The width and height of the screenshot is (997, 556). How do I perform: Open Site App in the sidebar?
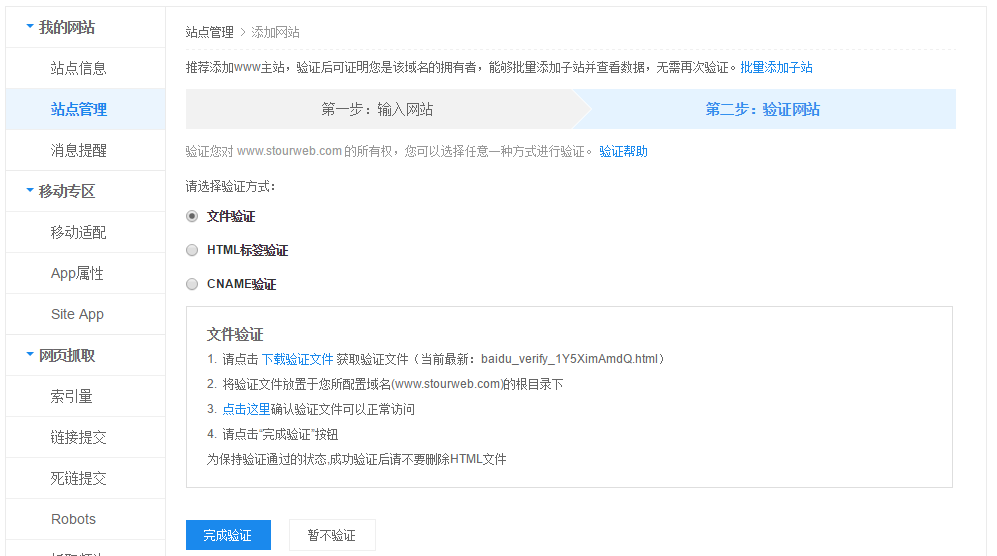(77, 314)
